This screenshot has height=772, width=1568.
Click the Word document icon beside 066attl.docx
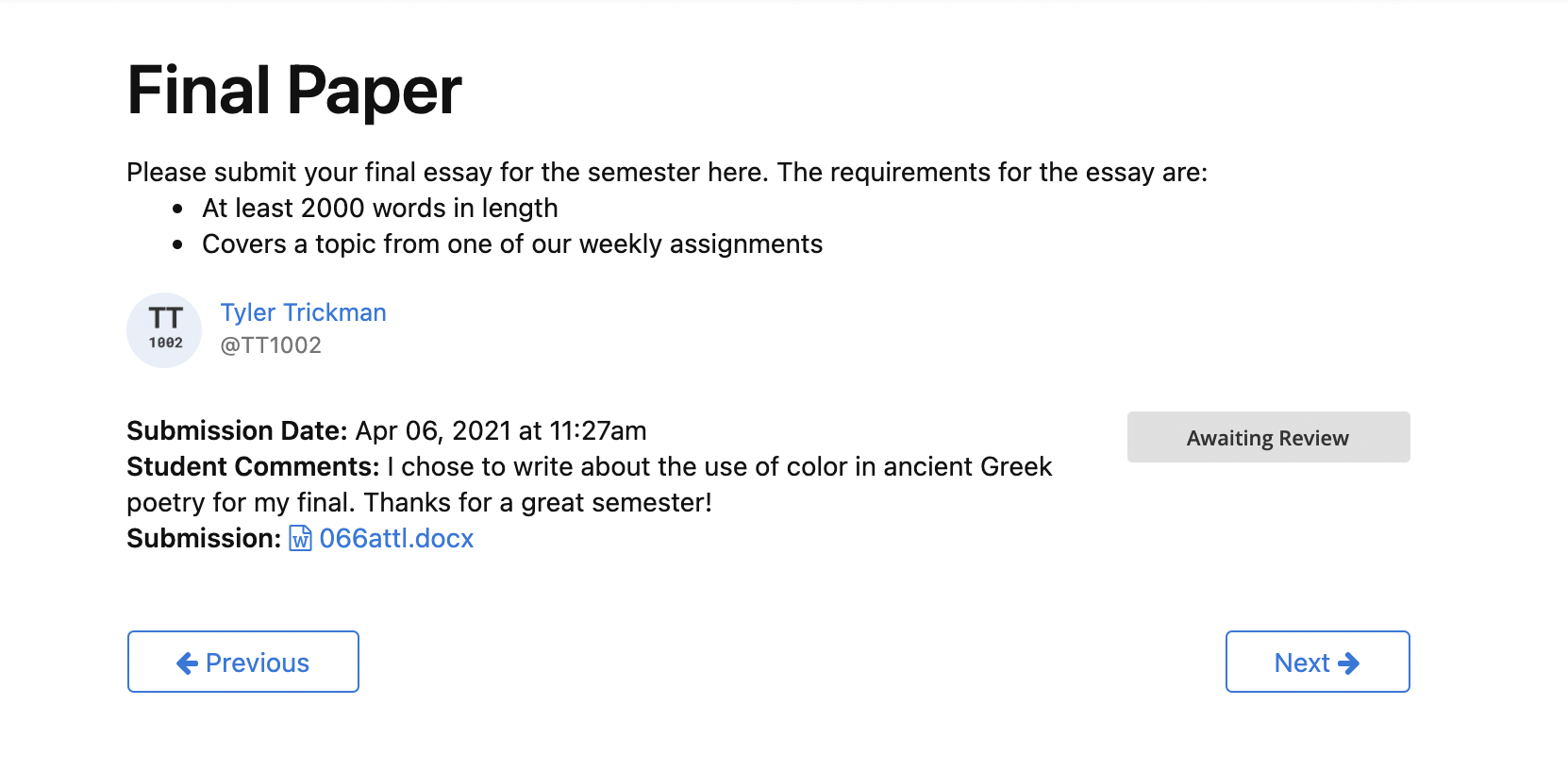300,539
